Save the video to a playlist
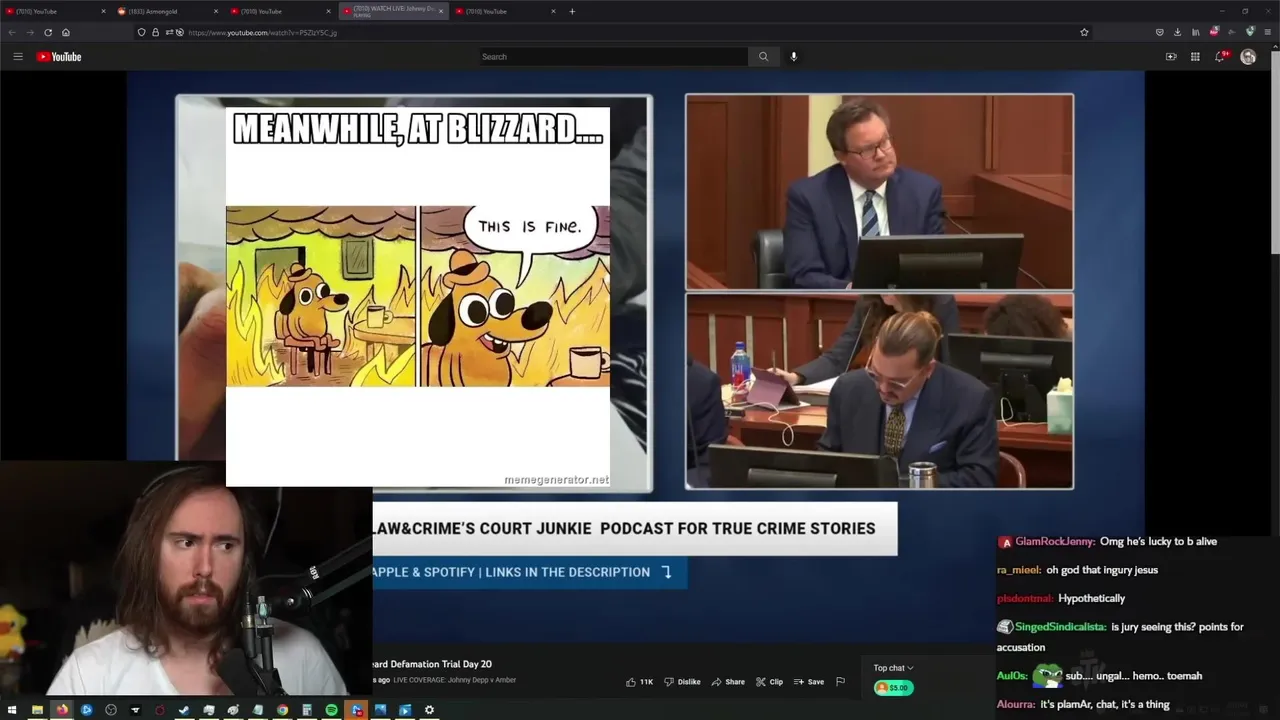1280x720 pixels. (809, 682)
